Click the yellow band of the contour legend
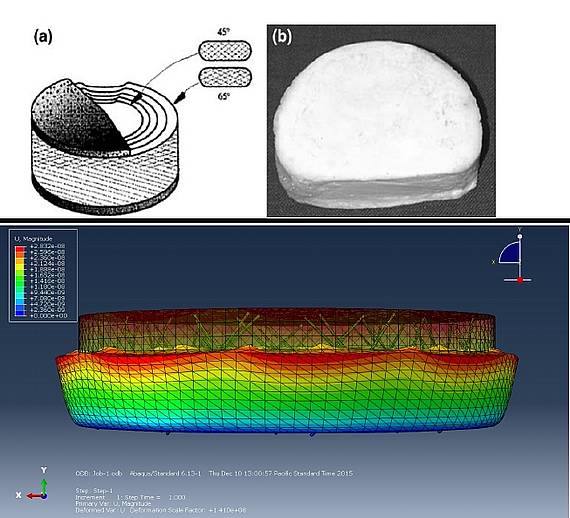This screenshot has width=570, height=518. 20,267
